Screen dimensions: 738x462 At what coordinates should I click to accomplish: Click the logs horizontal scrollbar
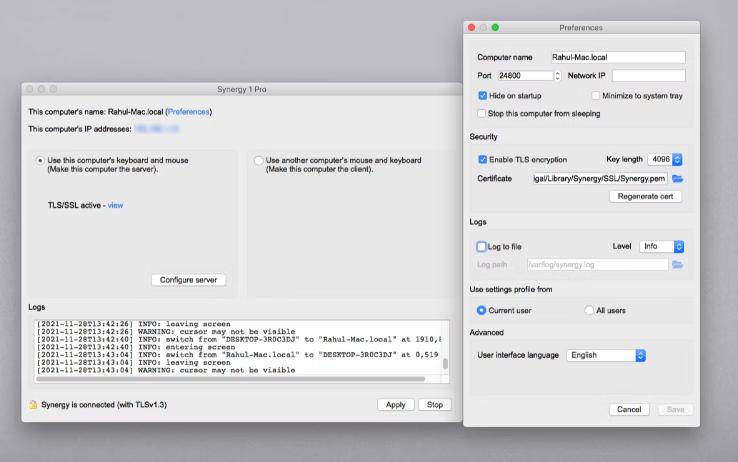(231, 379)
